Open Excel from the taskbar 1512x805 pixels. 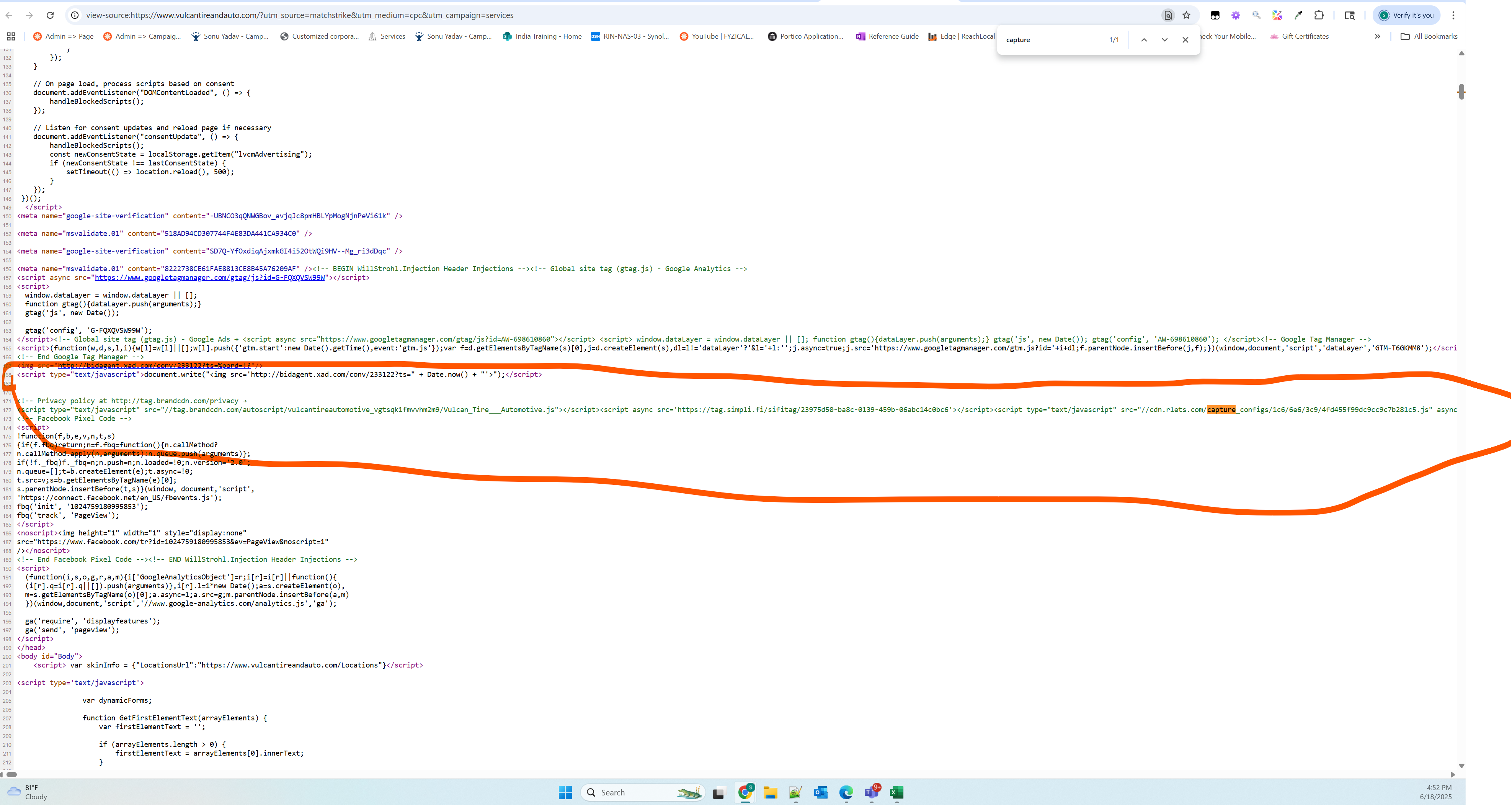coord(896,793)
